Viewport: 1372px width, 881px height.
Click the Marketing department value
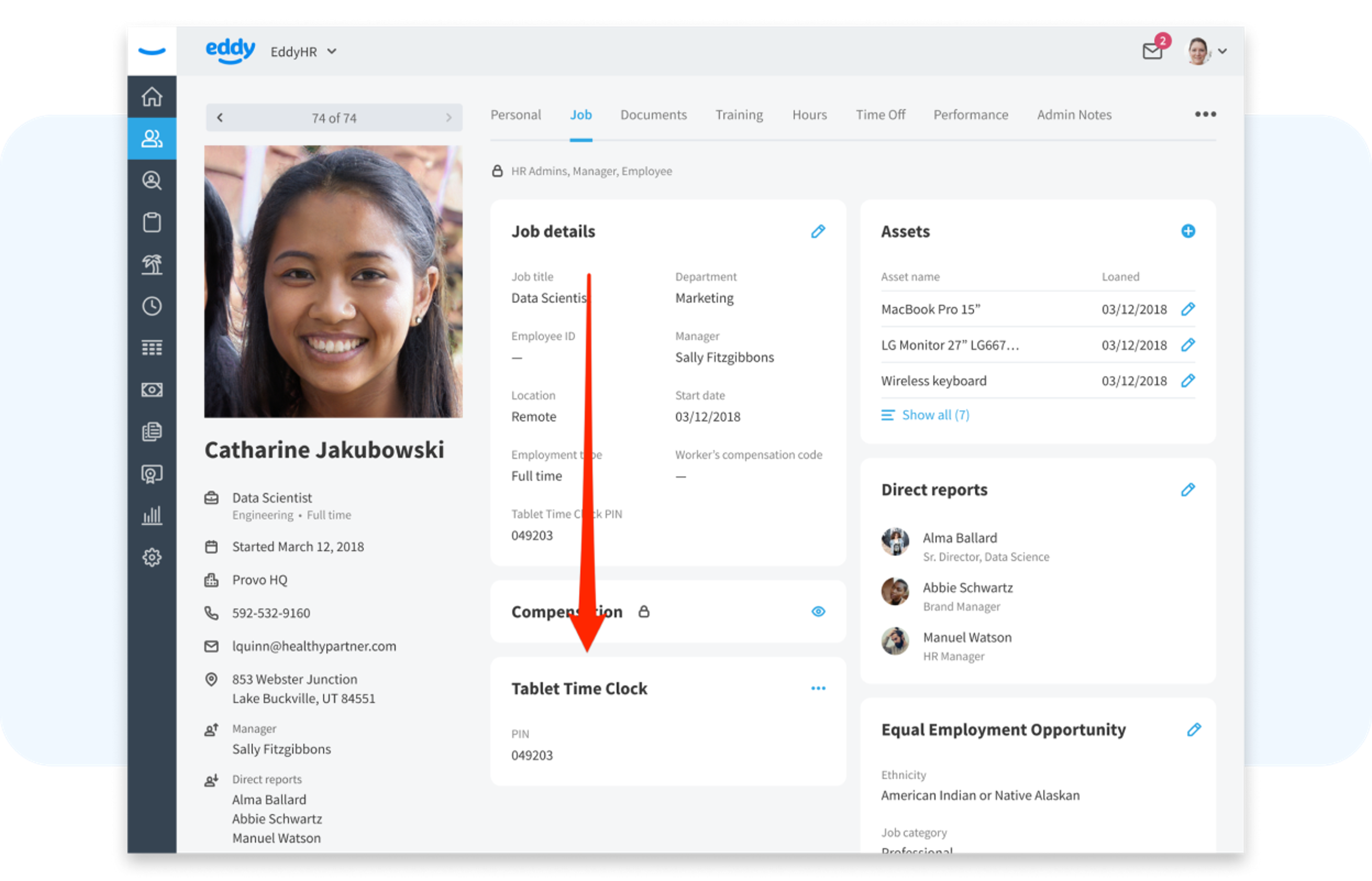point(704,298)
